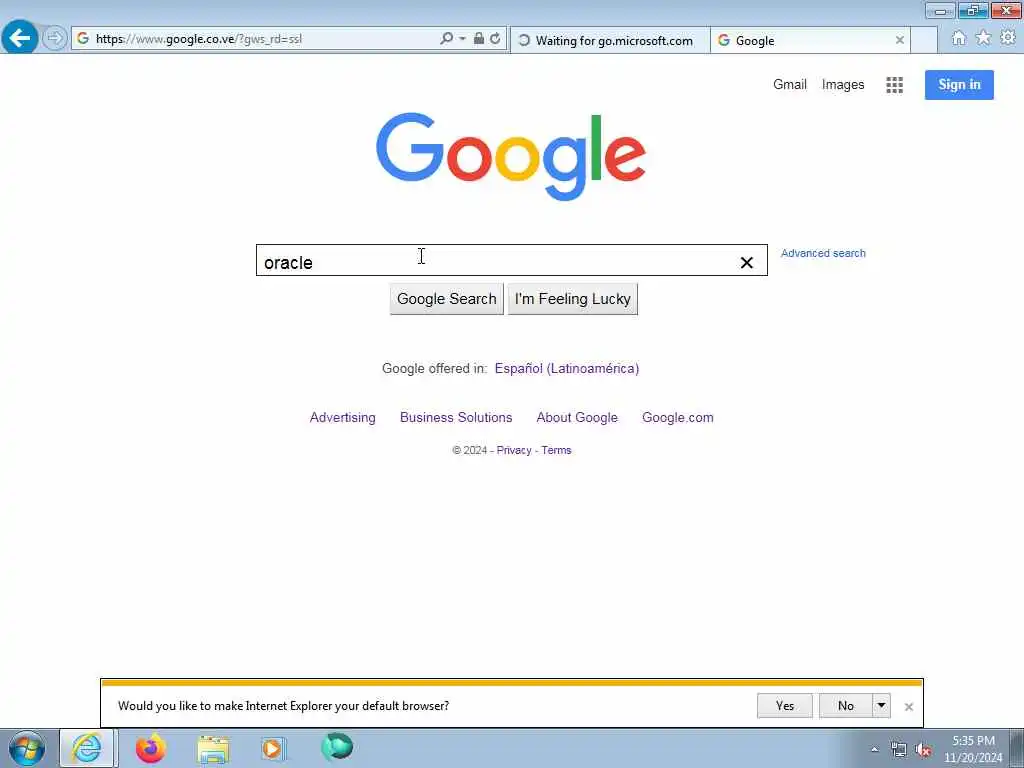Close the Google tab
Image resolution: width=1024 pixels, height=768 pixels.
coord(899,40)
